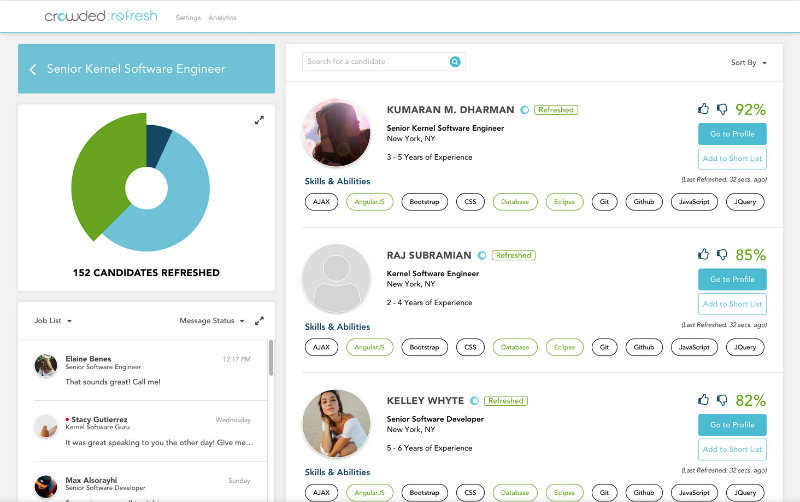Open the Job List dropdown
This screenshot has height=502, width=800.
[x=53, y=321]
